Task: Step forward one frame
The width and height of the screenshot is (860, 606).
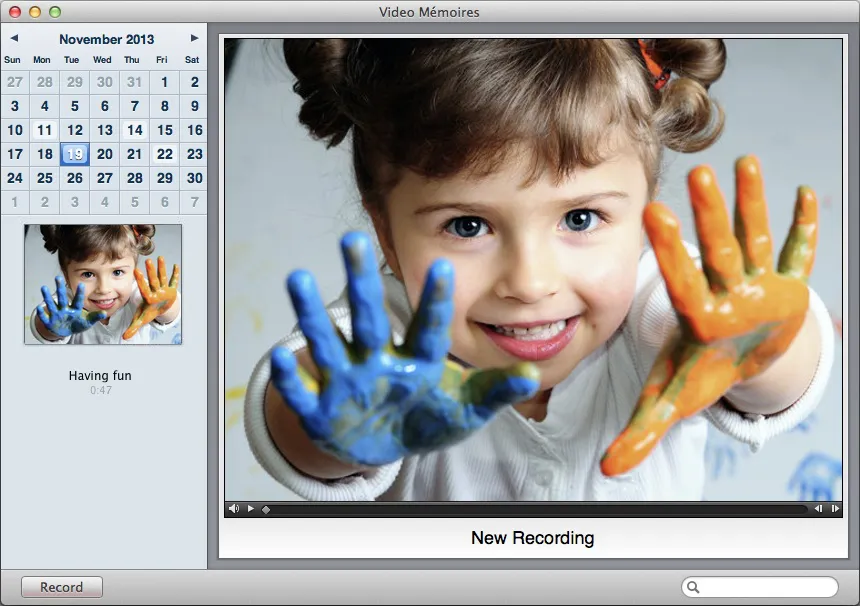Action: (835, 508)
